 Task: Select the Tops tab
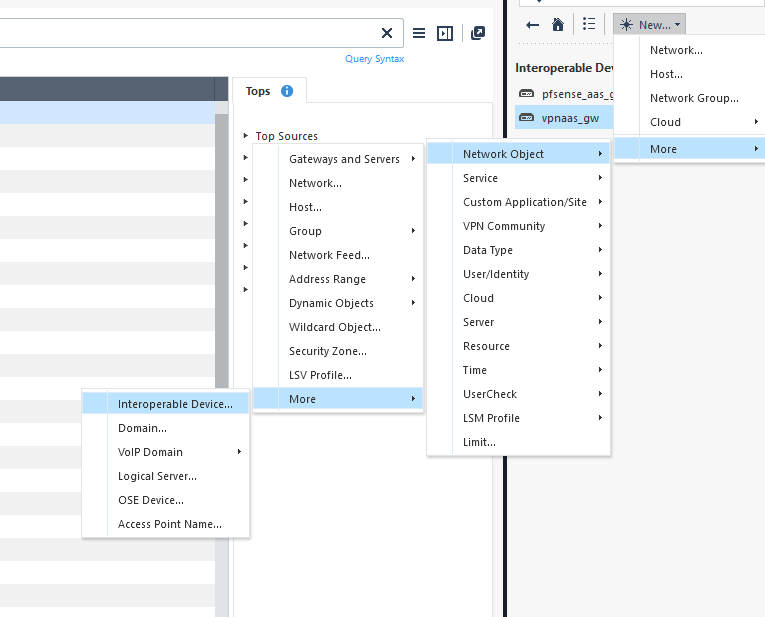(258, 91)
